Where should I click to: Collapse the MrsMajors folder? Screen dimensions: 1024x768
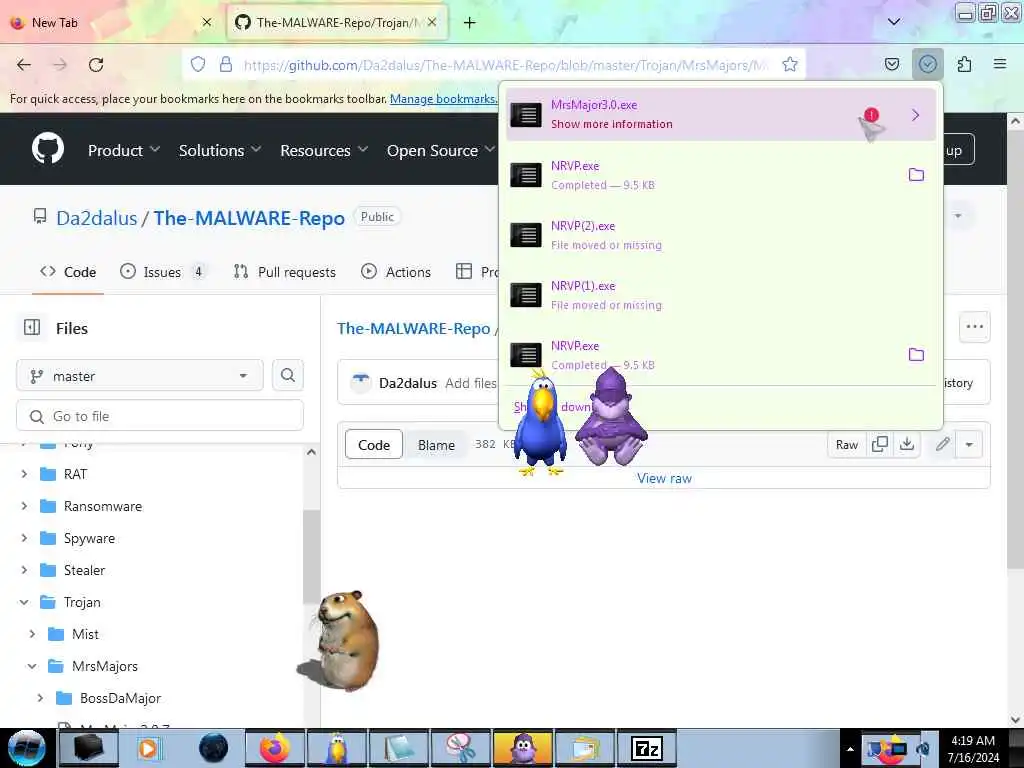click(33, 666)
